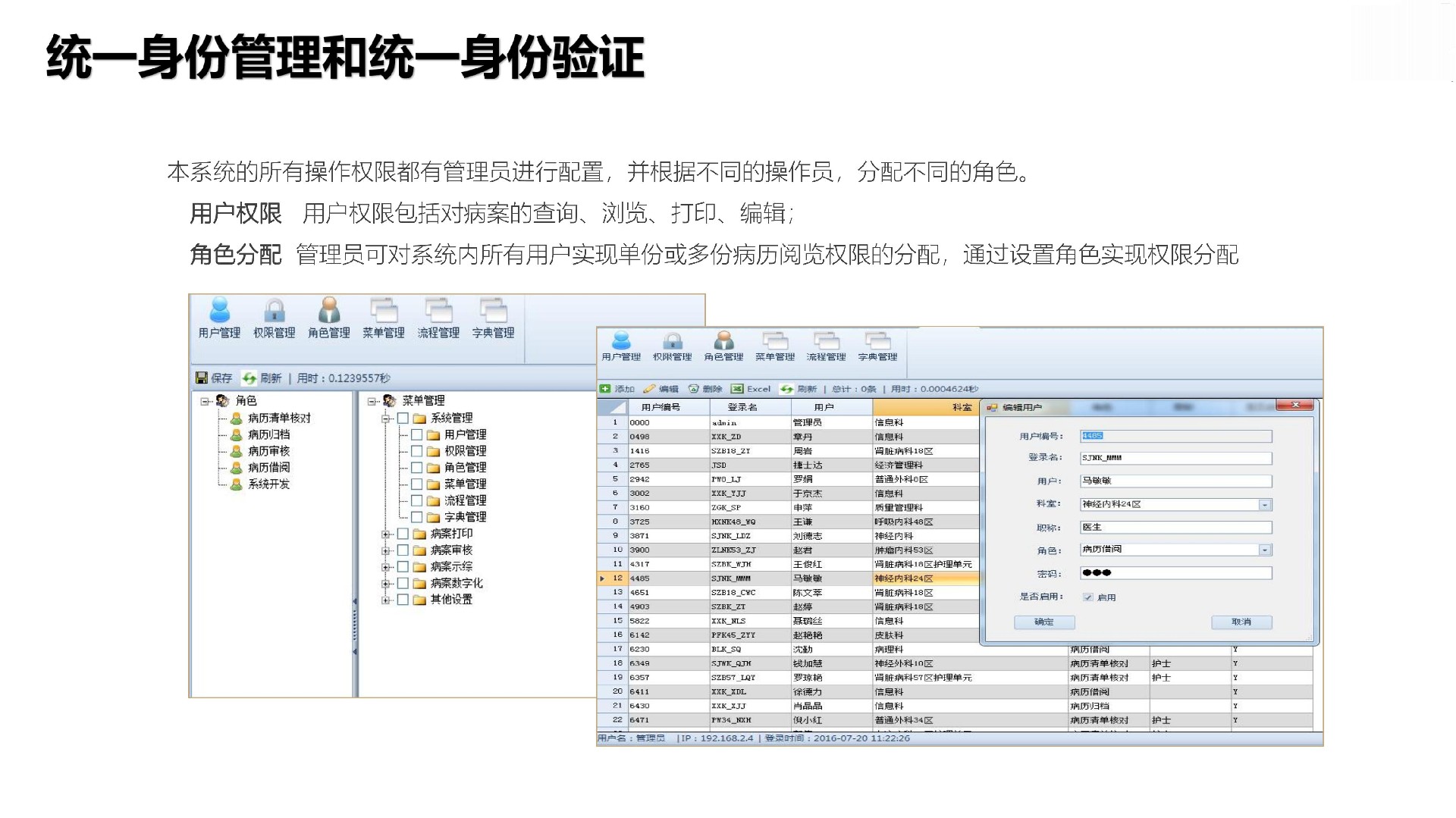
Task: Click the 登录名 input field
Action: [x=1175, y=458]
